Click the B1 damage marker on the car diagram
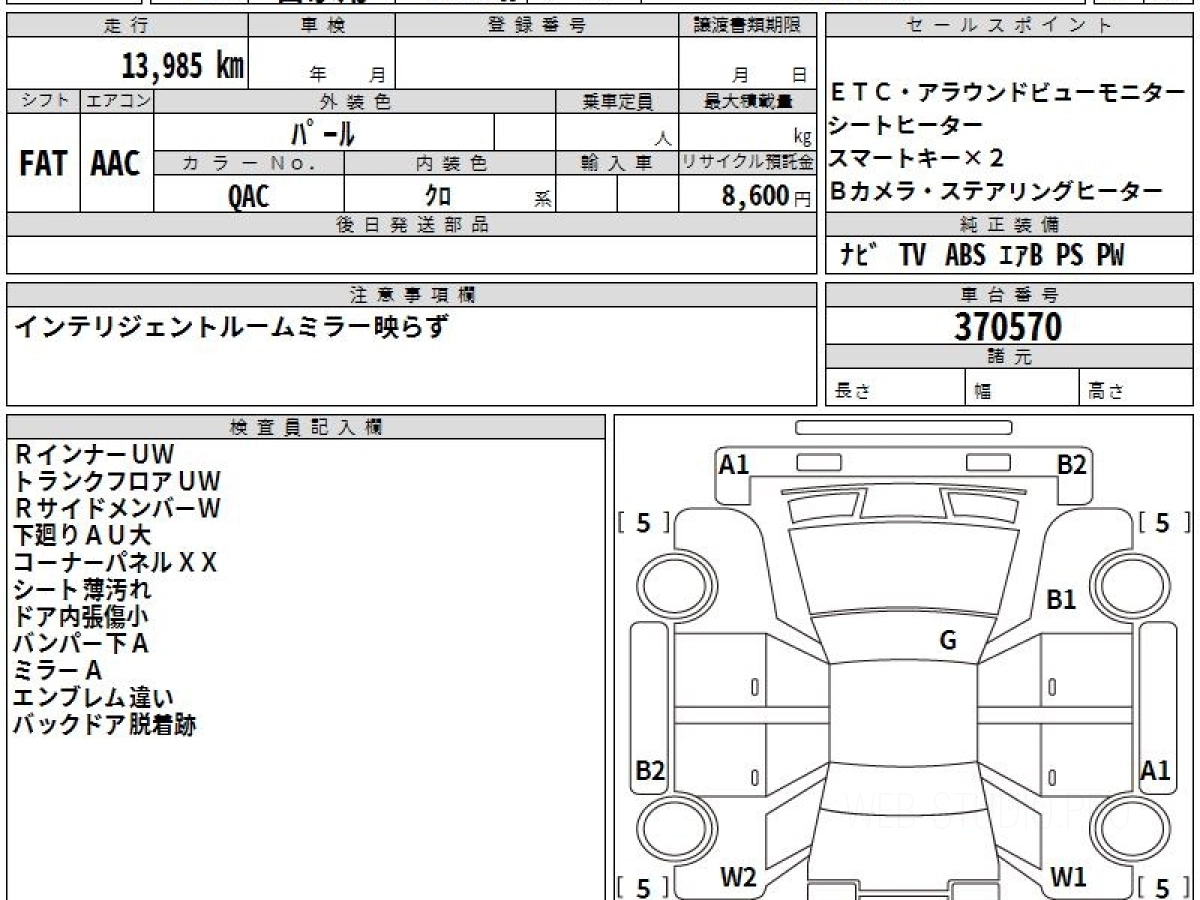Screen dimensions: 1200x900 pyautogui.click(x=1061, y=600)
